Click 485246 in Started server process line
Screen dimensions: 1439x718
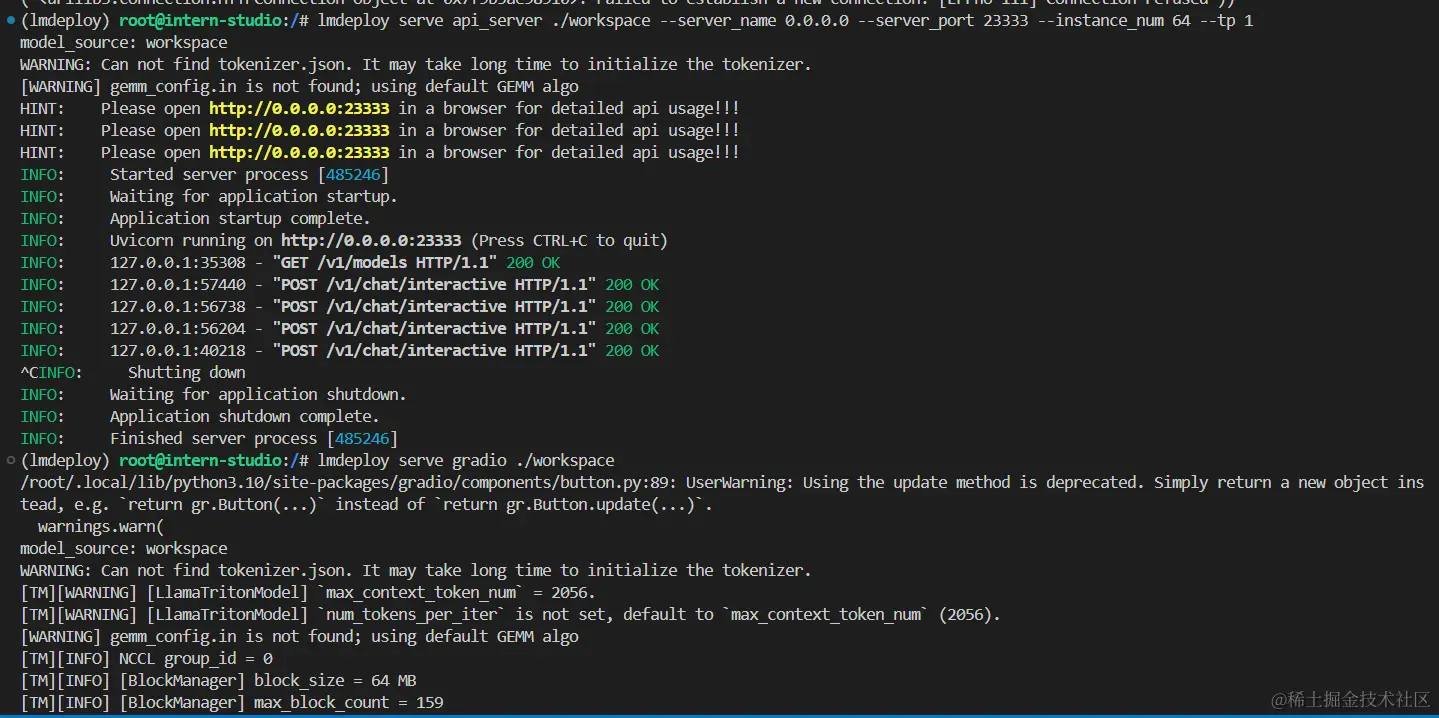352,174
